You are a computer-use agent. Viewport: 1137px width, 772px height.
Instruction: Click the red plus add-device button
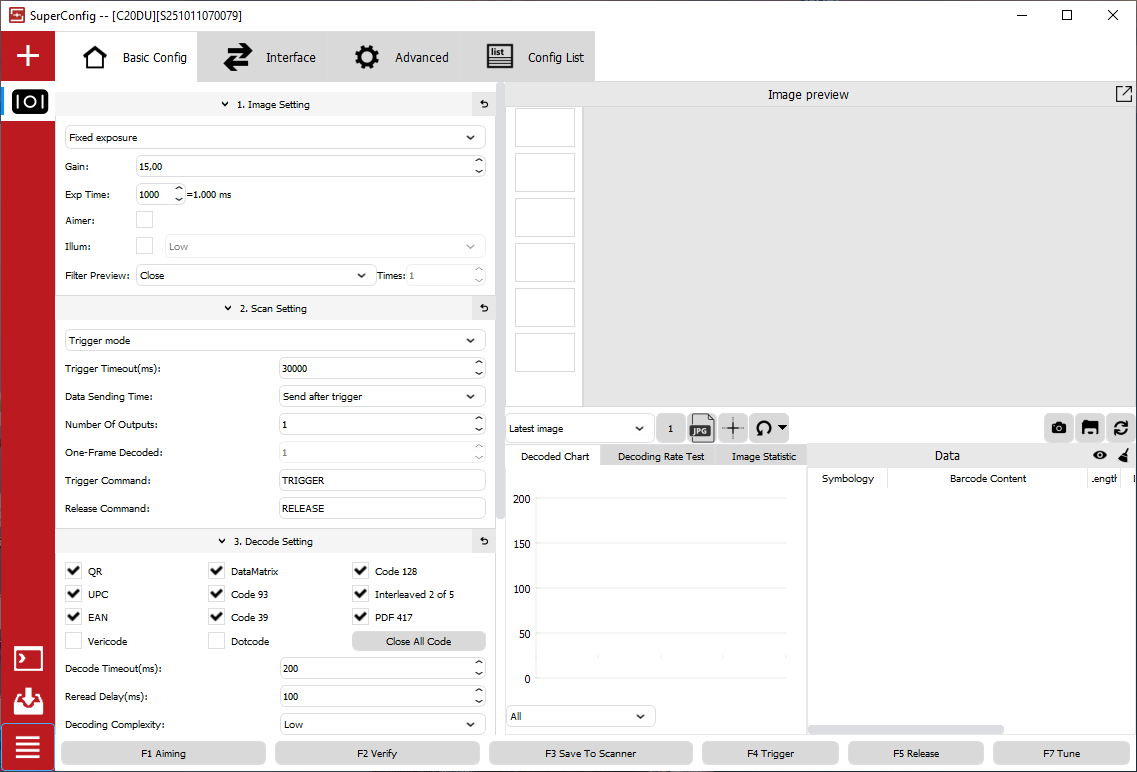[28, 56]
